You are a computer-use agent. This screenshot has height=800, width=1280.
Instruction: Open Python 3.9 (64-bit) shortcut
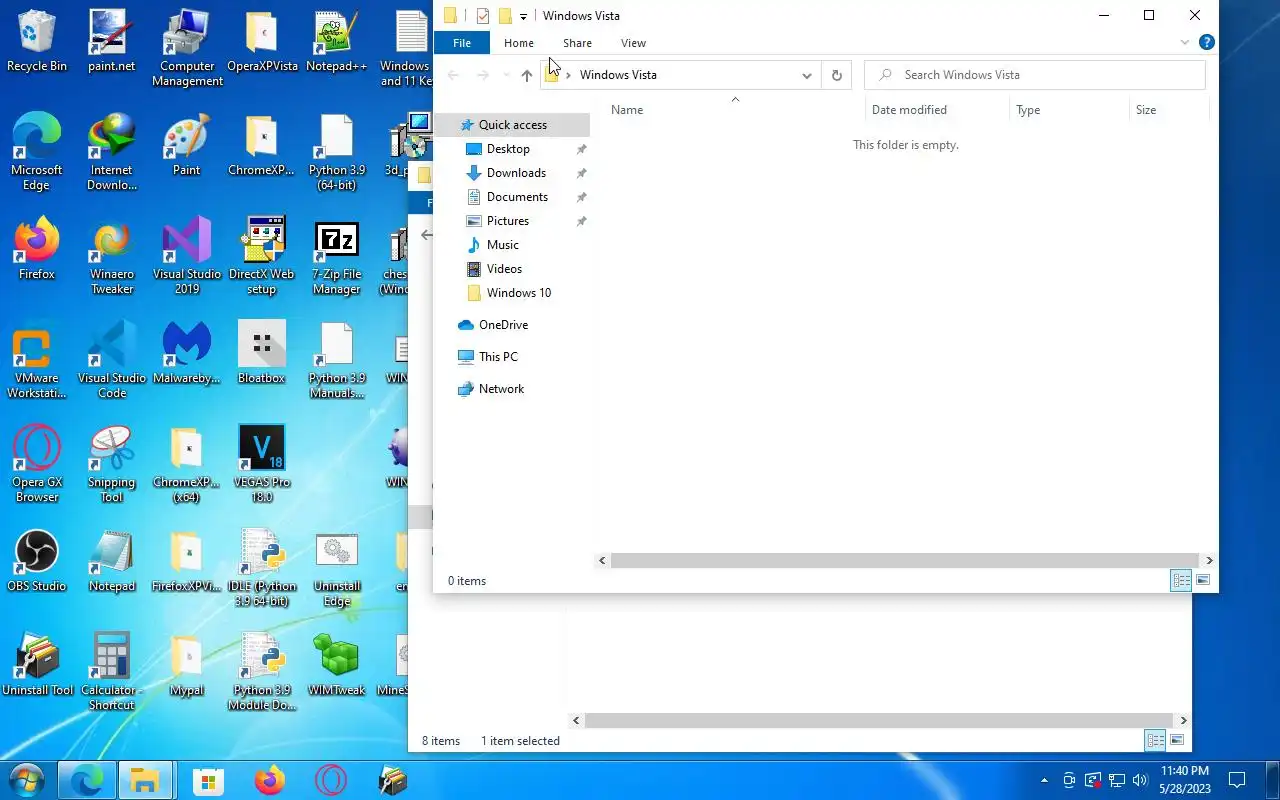(336, 153)
